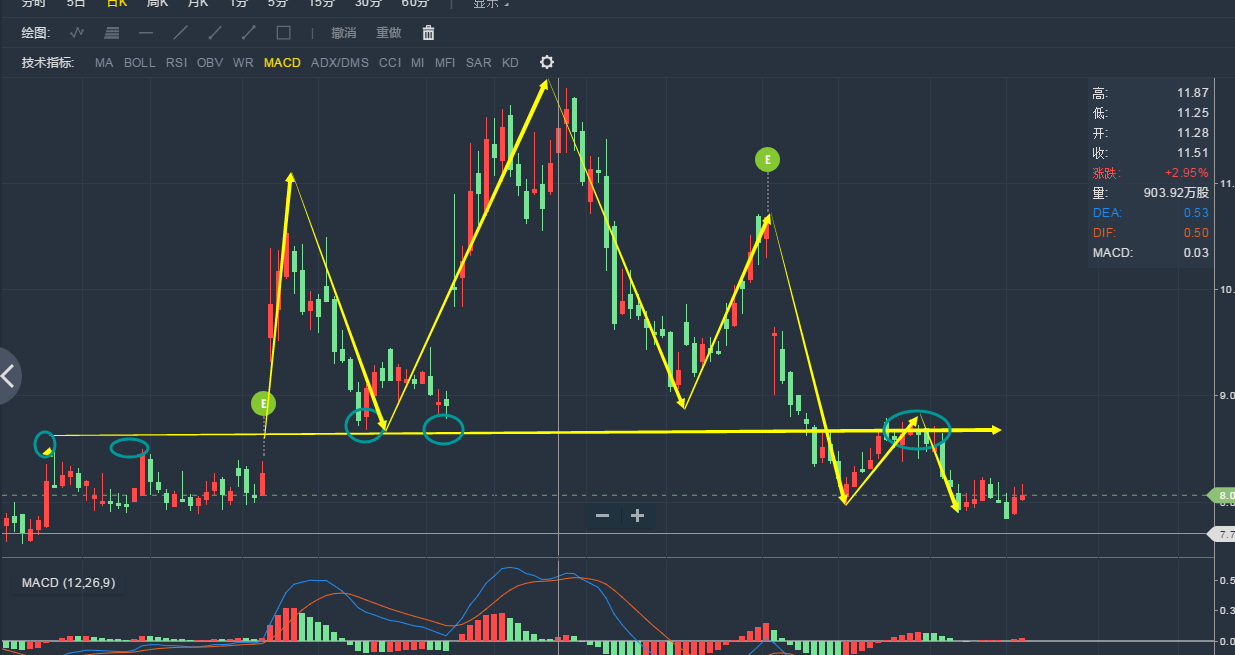Click 撤消 to undo drawing
This screenshot has height=655, width=1235.
click(344, 33)
